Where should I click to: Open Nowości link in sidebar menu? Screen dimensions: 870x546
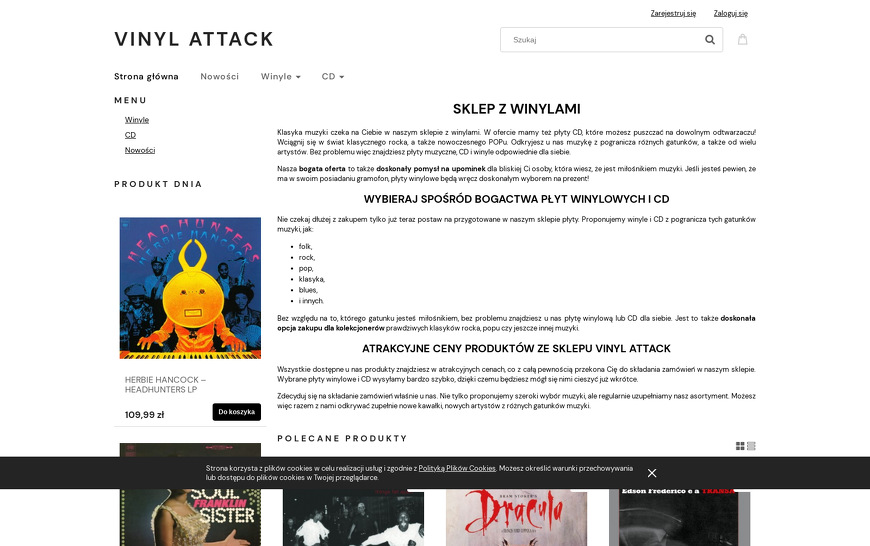point(140,150)
